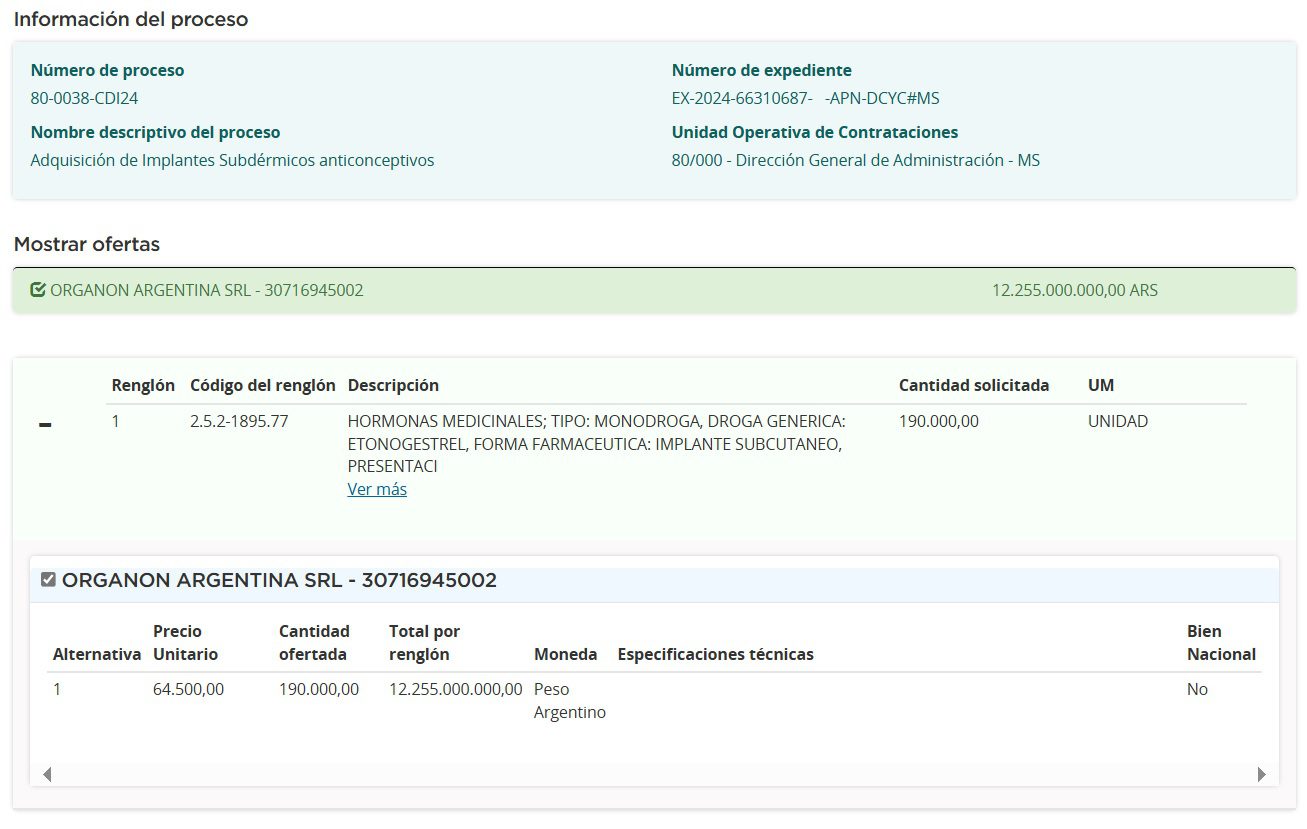The image size is (1307, 829).
Task: Collapse renglón 1 using the minus icon
Action: [x=44, y=425]
